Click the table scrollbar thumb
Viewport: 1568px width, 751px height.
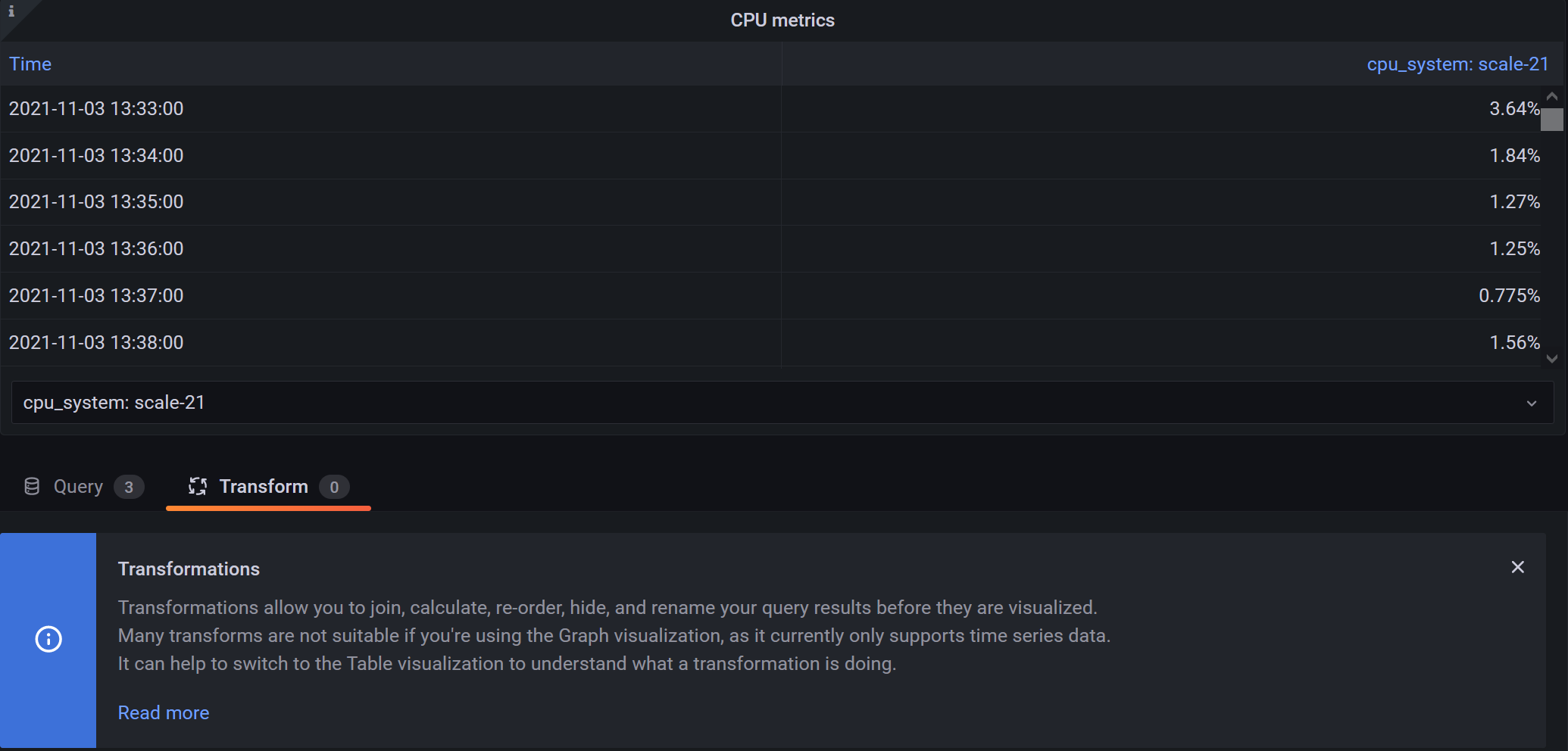tap(1552, 120)
